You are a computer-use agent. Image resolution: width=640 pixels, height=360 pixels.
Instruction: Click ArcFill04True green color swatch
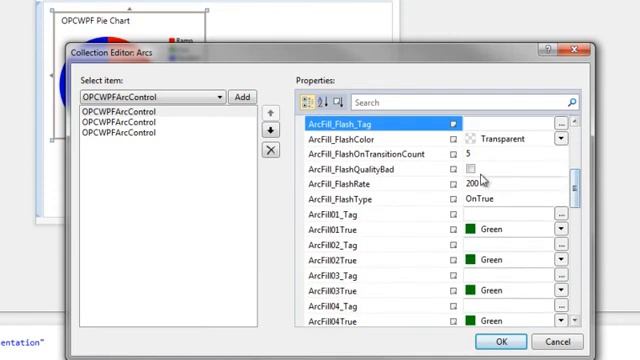point(471,320)
